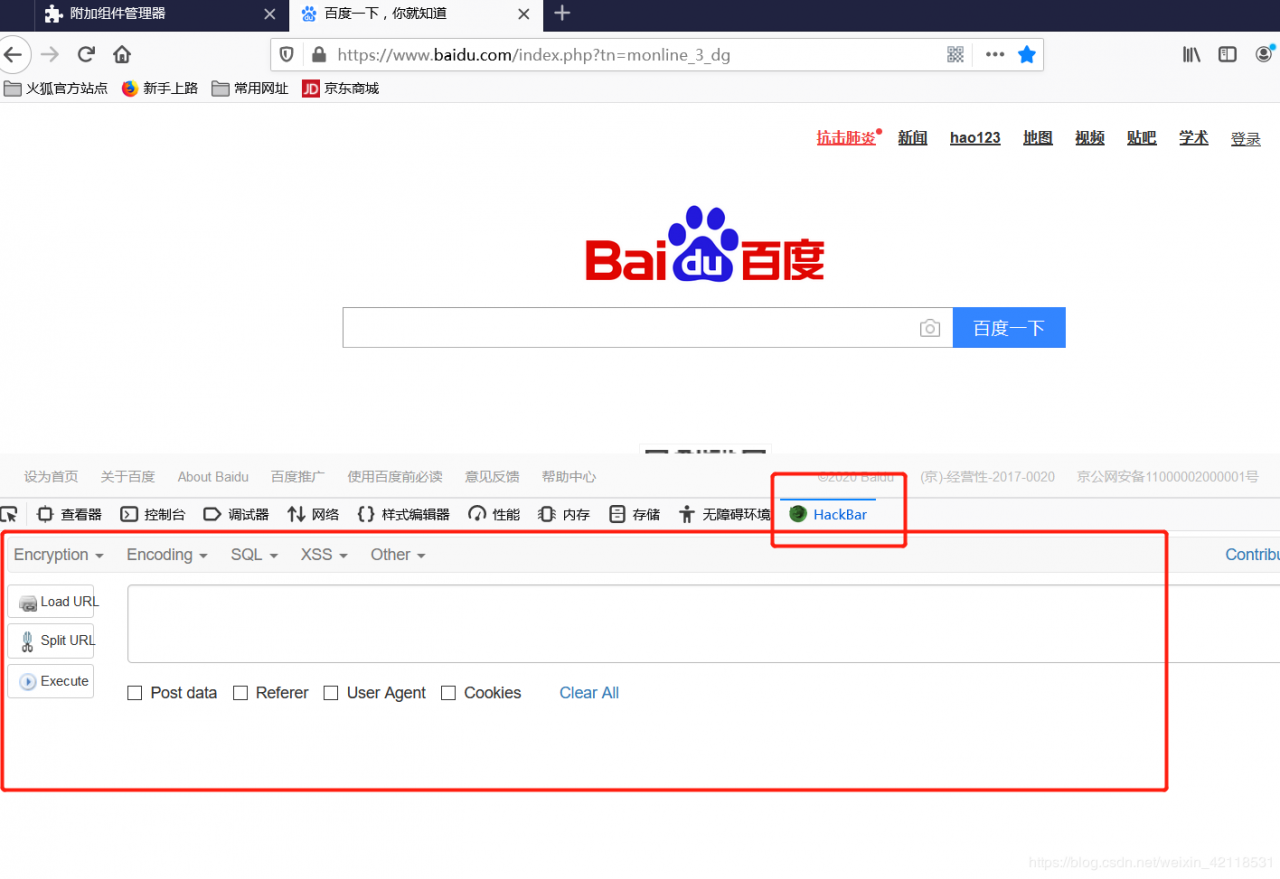The height and width of the screenshot is (879, 1280).
Task: Click the shield tracking protection icon
Action: (286, 55)
